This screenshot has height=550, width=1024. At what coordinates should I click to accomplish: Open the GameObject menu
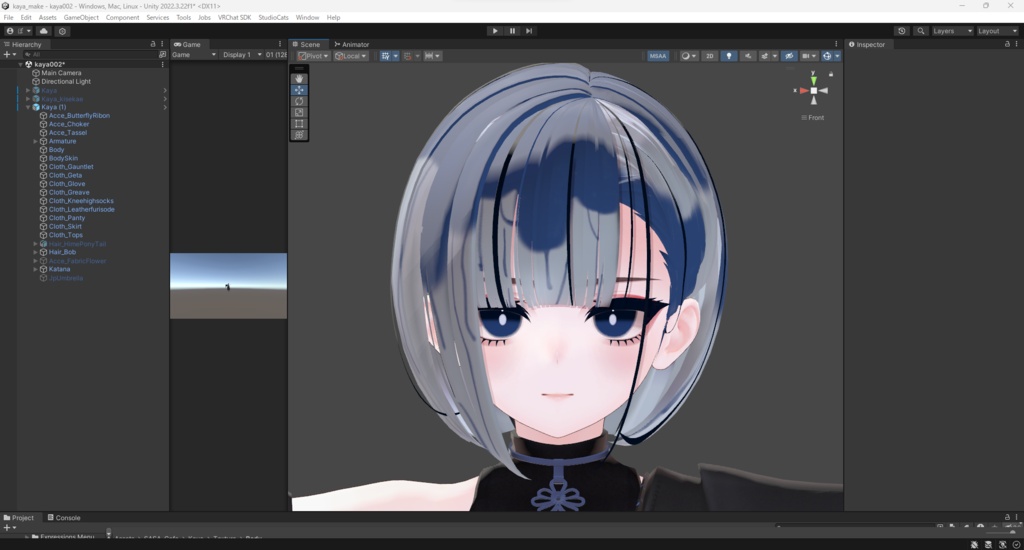point(81,17)
